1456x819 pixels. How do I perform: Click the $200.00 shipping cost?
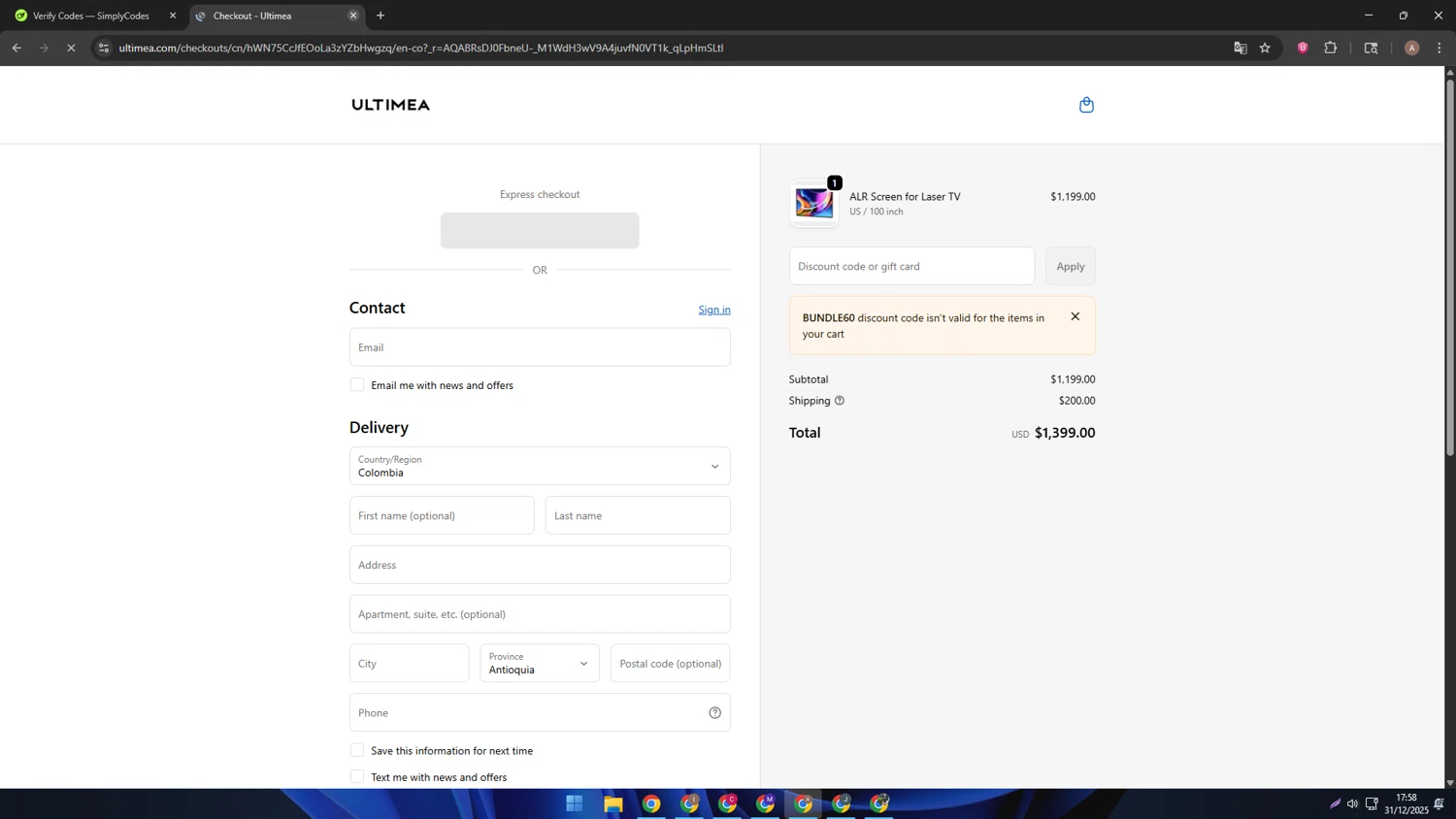[1076, 401]
